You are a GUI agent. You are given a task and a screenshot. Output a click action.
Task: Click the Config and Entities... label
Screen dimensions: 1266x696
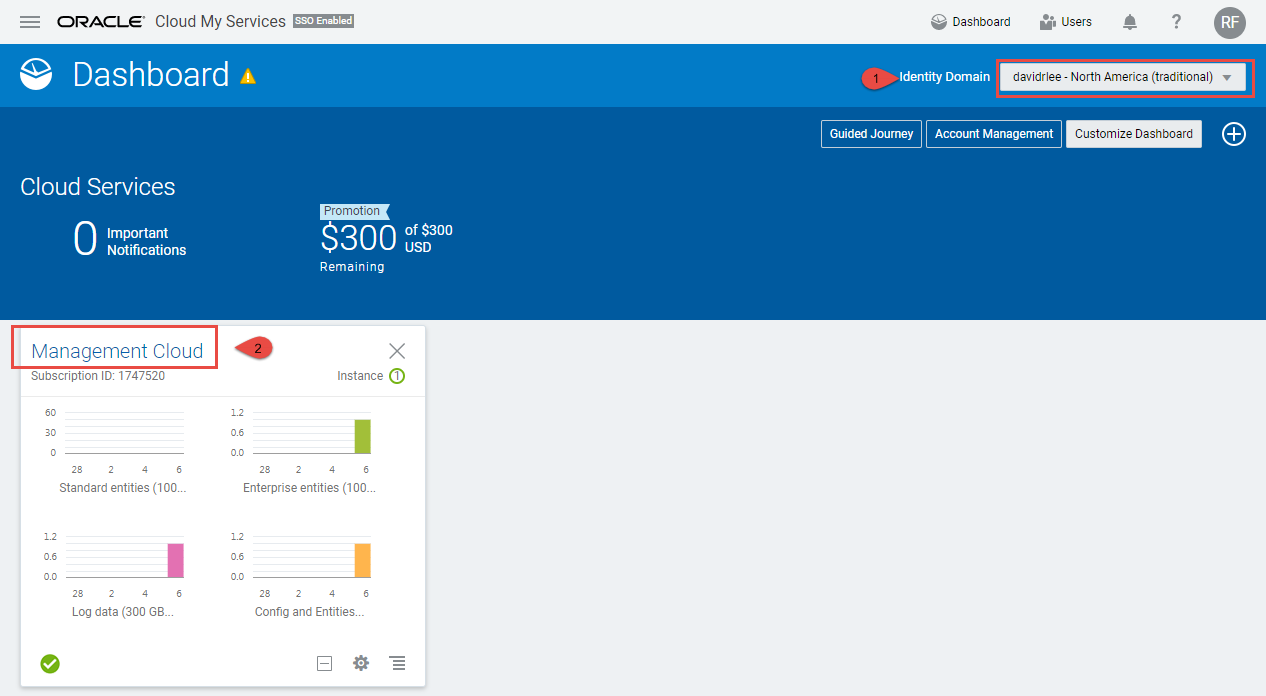tap(310, 611)
